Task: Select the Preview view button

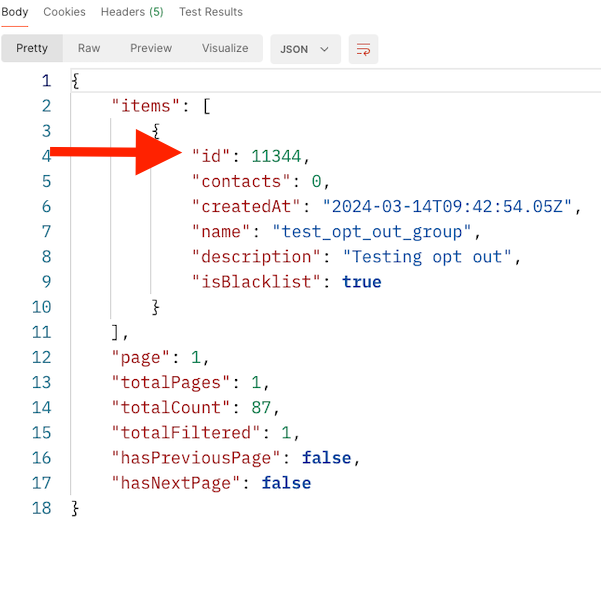Action: click(x=151, y=48)
